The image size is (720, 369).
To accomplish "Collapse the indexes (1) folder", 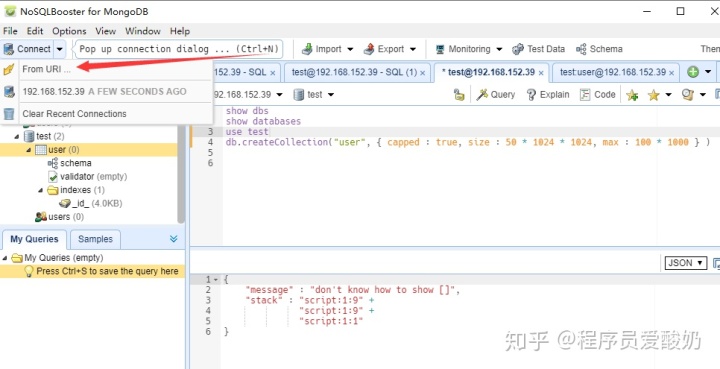I will 41,190.
